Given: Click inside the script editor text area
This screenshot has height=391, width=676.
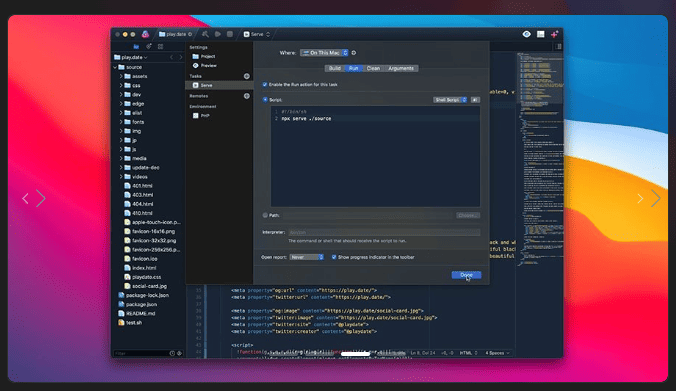Looking at the screenshot, I should click(x=375, y=157).
